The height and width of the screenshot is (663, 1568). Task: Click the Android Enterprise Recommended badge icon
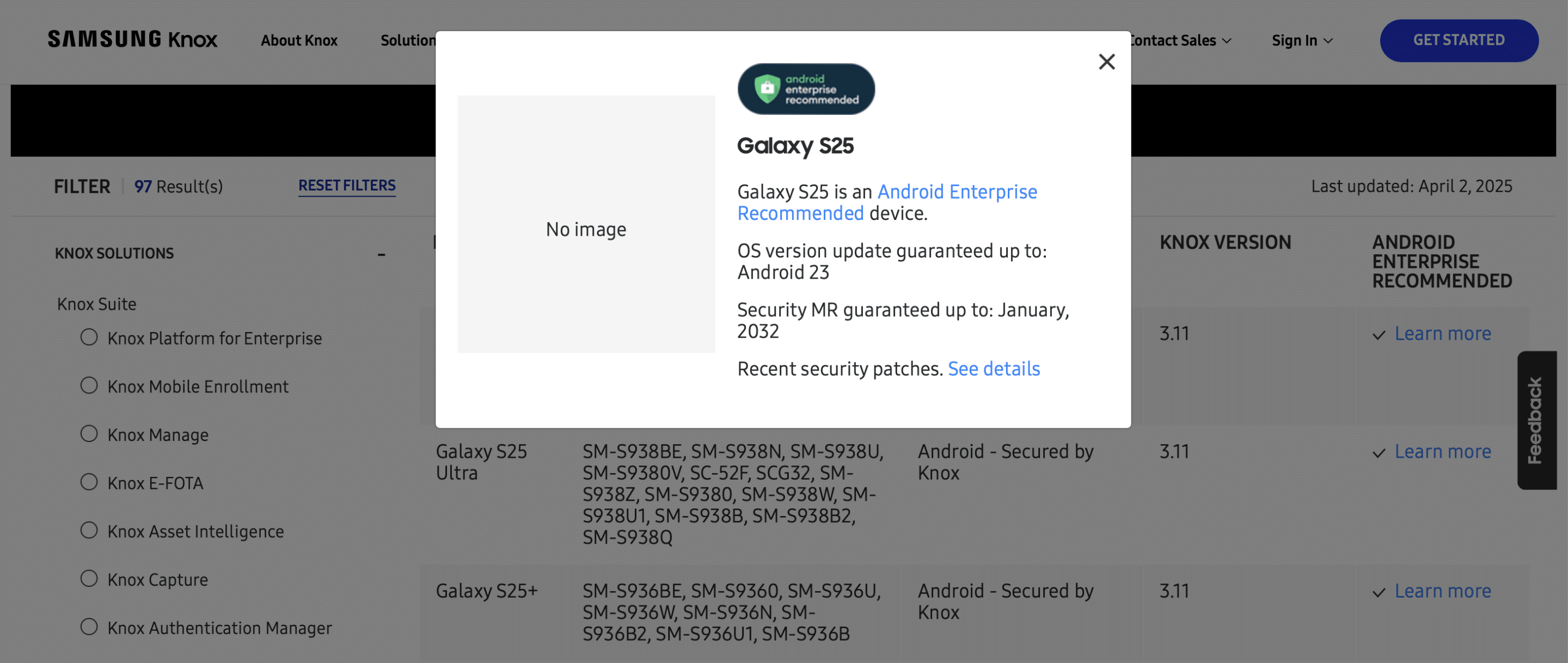tap(806, 89)
